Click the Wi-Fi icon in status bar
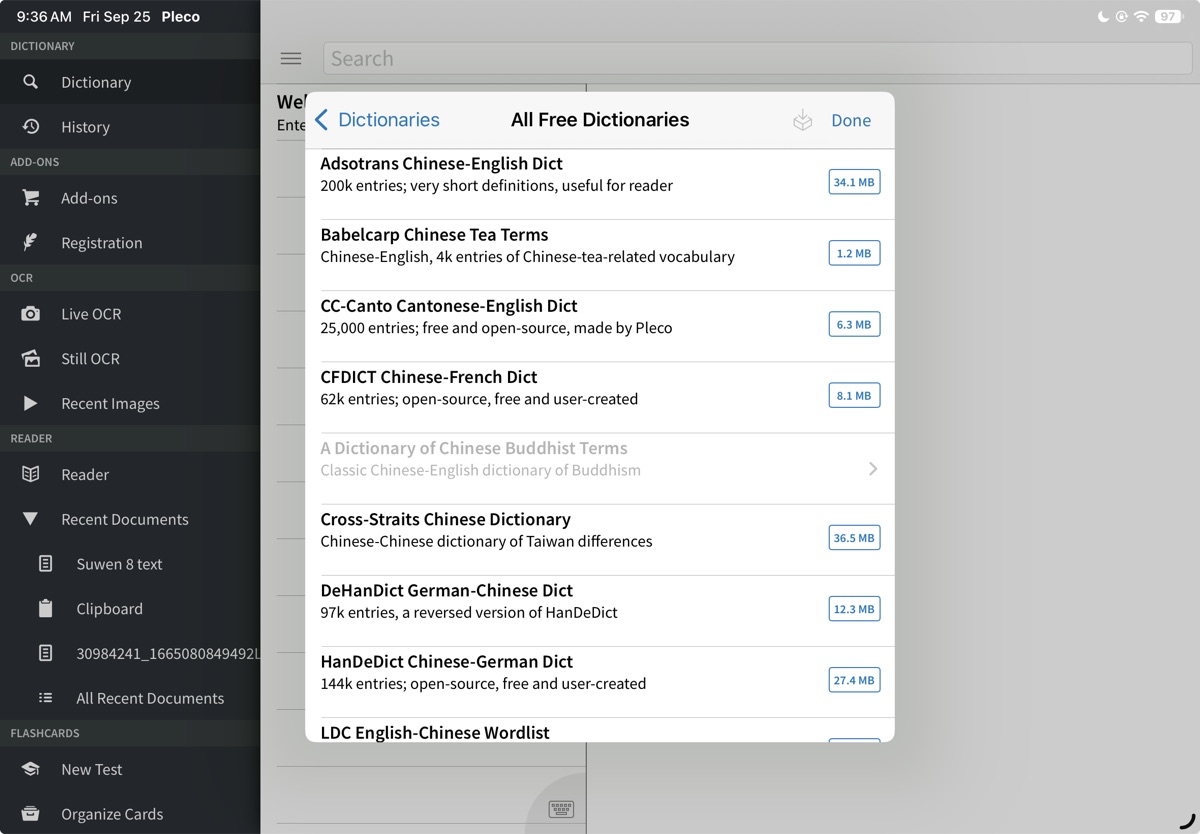 (1141, 17)
